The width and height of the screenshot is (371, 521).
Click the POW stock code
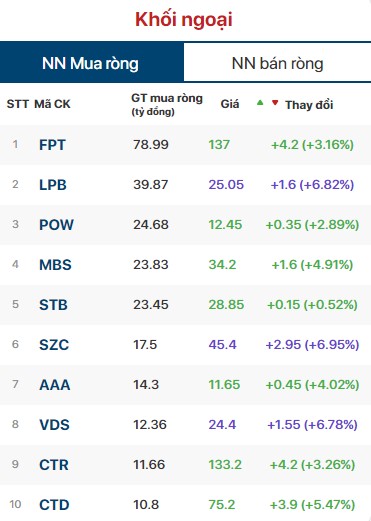tap(56, 225)
